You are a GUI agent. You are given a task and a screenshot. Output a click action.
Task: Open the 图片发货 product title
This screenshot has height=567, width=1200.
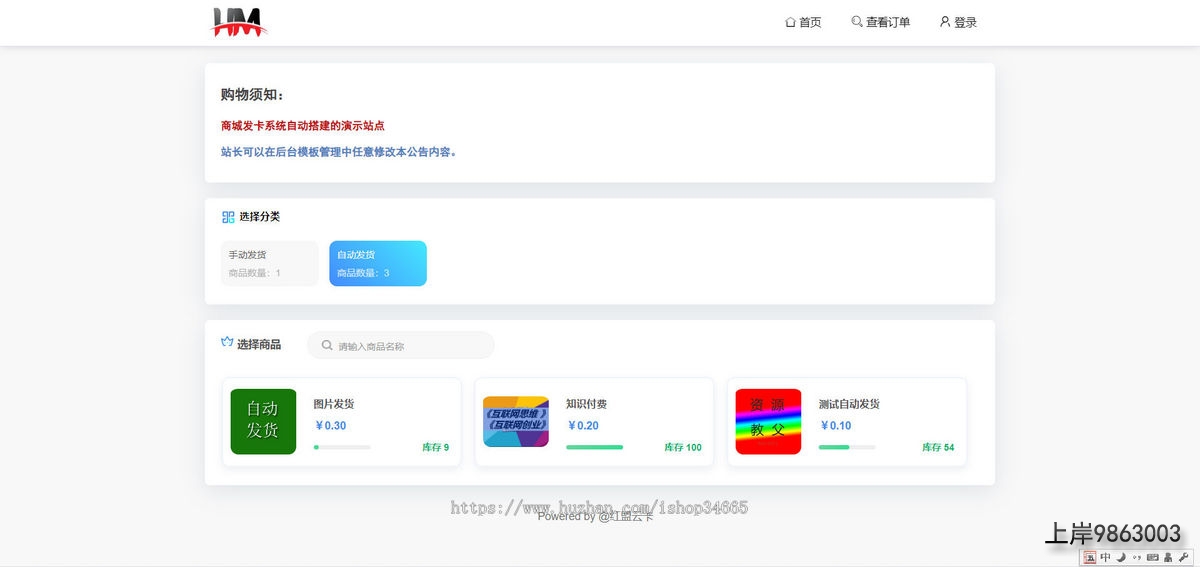pos(333,404)
